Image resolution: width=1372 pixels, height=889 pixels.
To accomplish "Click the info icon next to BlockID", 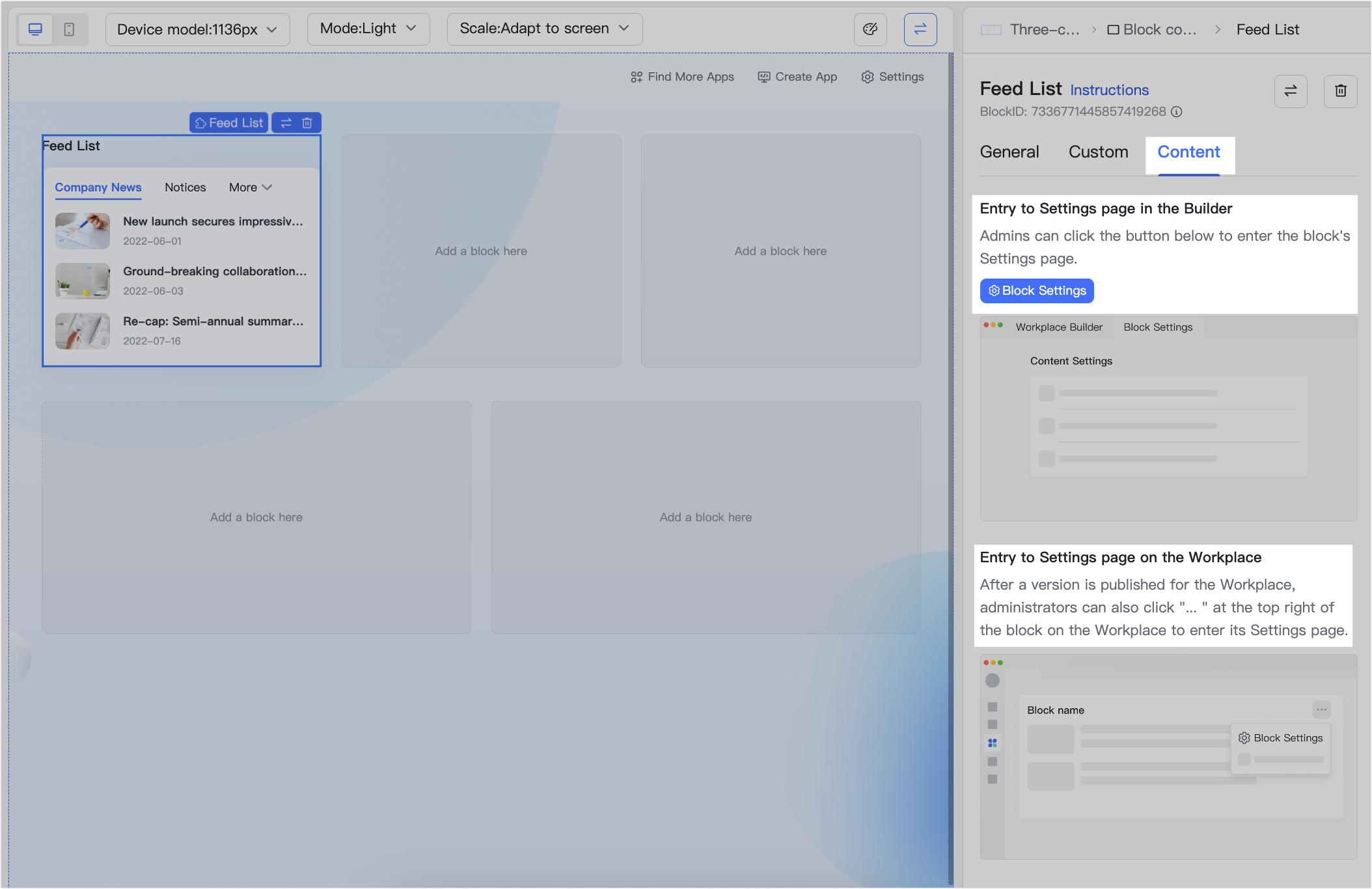I will 1177,112.
